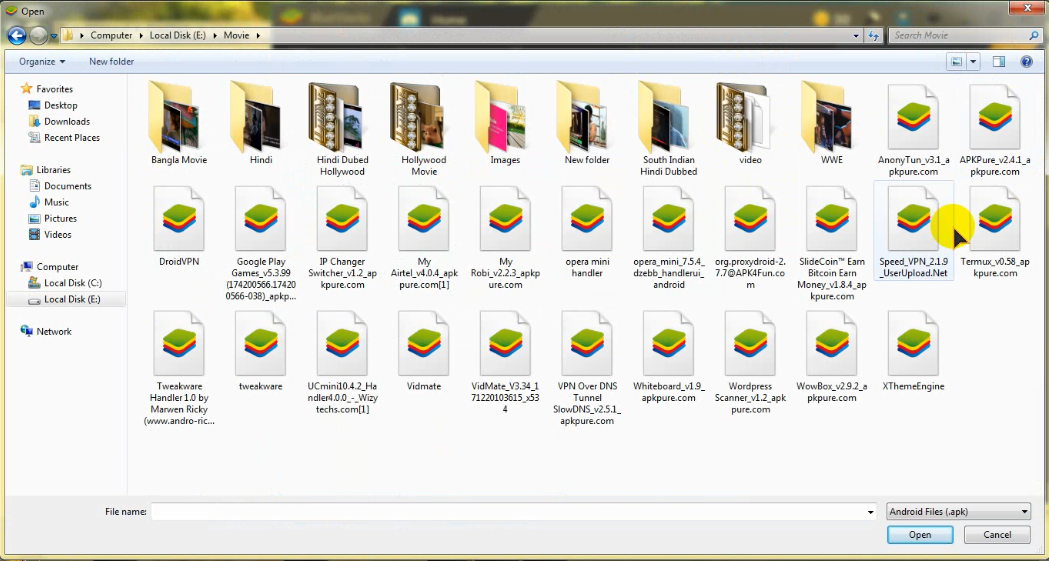Select WowBox_v2.9.2 apk file
The height and width of the screenshot is (561, 1049).
click(x=832, y=356)
